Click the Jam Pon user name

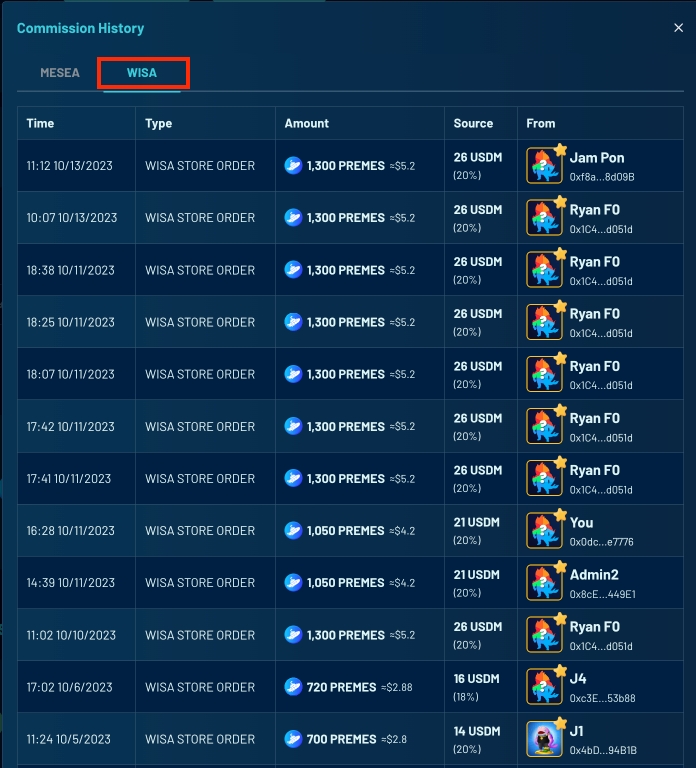point(597,158)
